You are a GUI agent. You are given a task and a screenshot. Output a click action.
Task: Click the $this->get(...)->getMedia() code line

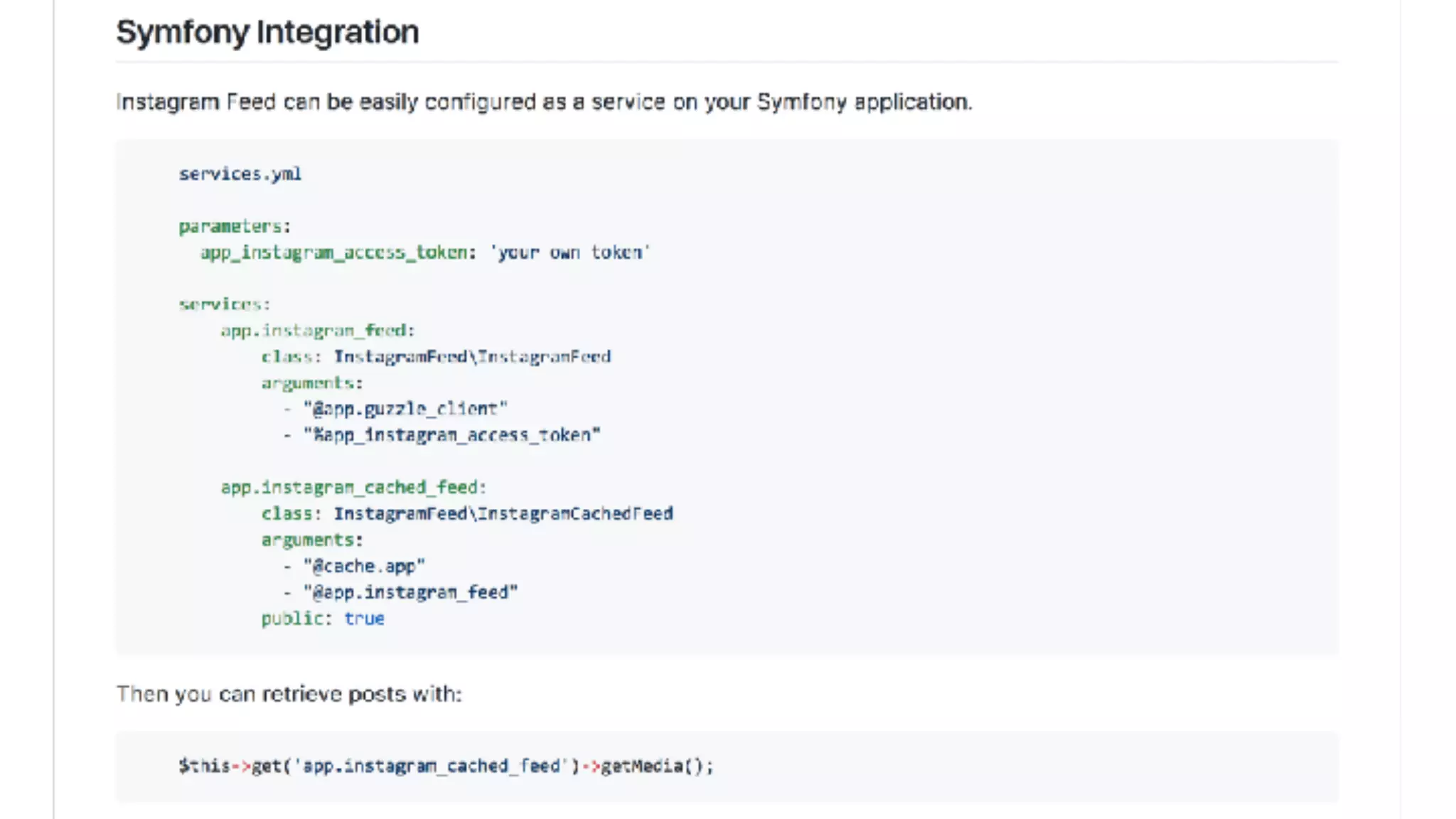(446, 766)
